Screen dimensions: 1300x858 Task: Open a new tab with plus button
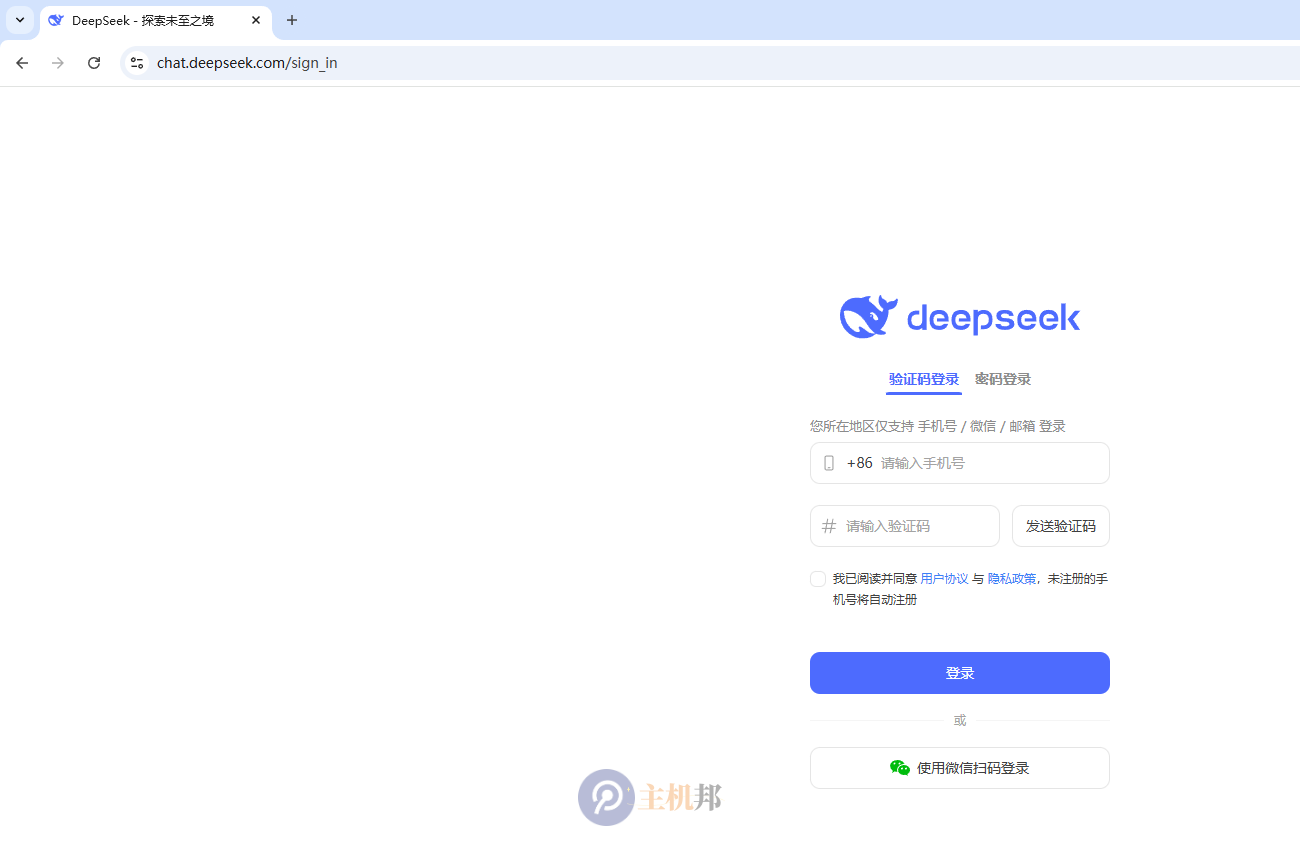292,20
